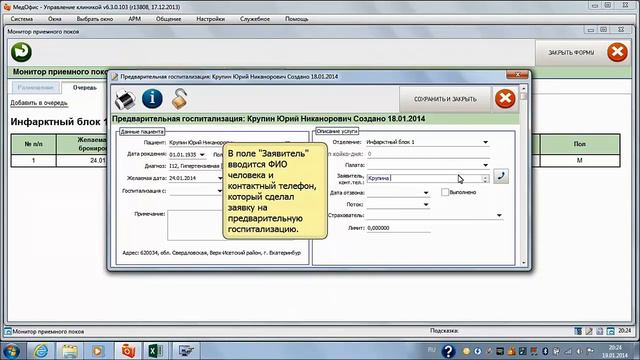Open the Желаемая дата dropdown arrow
The image size is (640, 360).
(x=220, y=178)
